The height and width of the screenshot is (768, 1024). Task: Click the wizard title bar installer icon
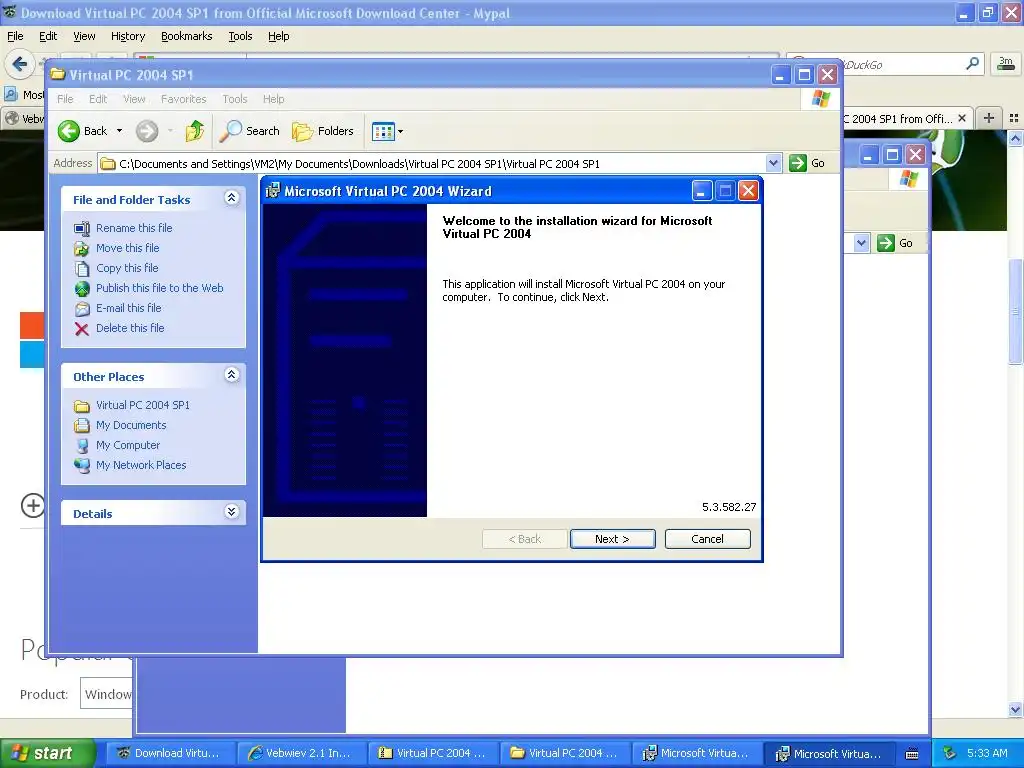272,191
